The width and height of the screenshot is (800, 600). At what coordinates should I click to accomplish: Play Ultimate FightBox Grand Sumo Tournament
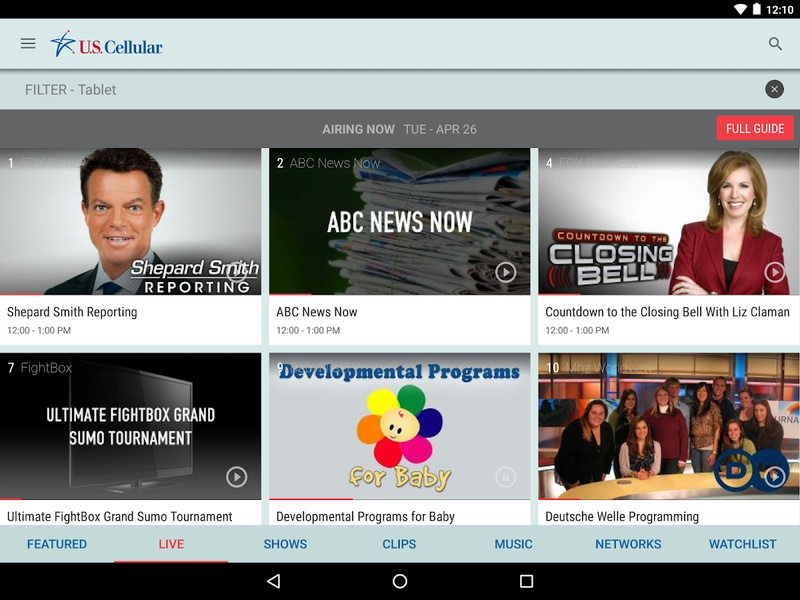pos(236,477)
